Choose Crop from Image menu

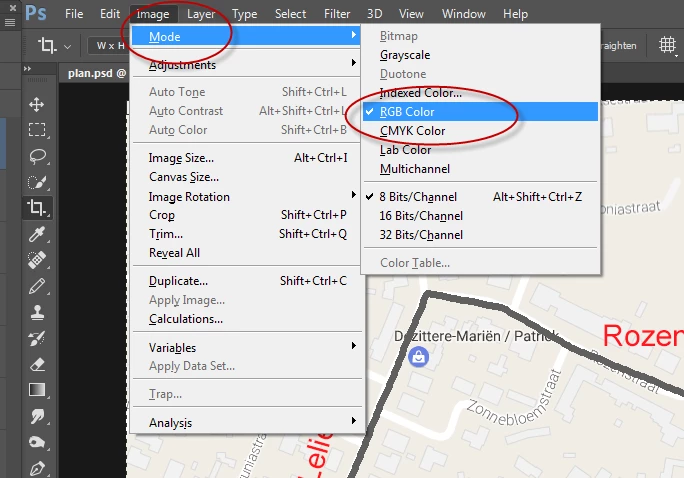click(x=248, y=215)
